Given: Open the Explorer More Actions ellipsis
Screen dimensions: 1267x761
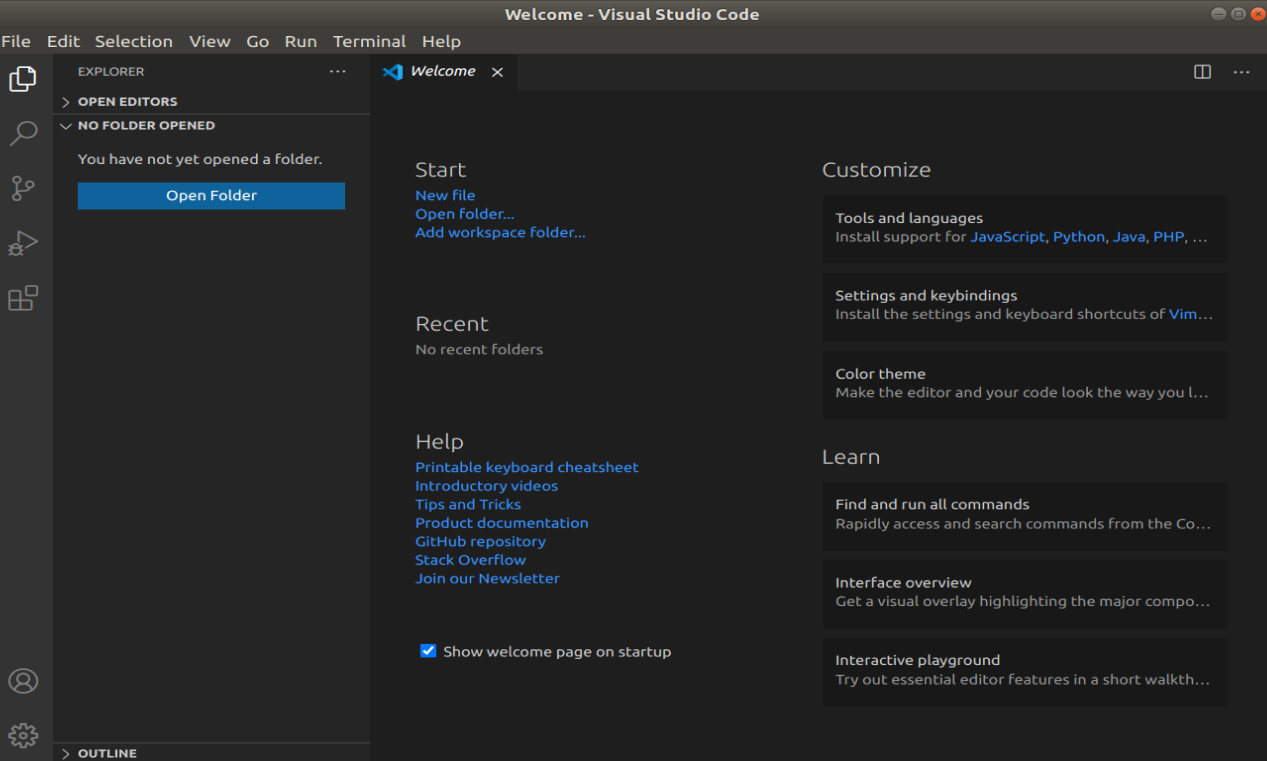Looking at the screenshot, I should (x=337, y=71).
